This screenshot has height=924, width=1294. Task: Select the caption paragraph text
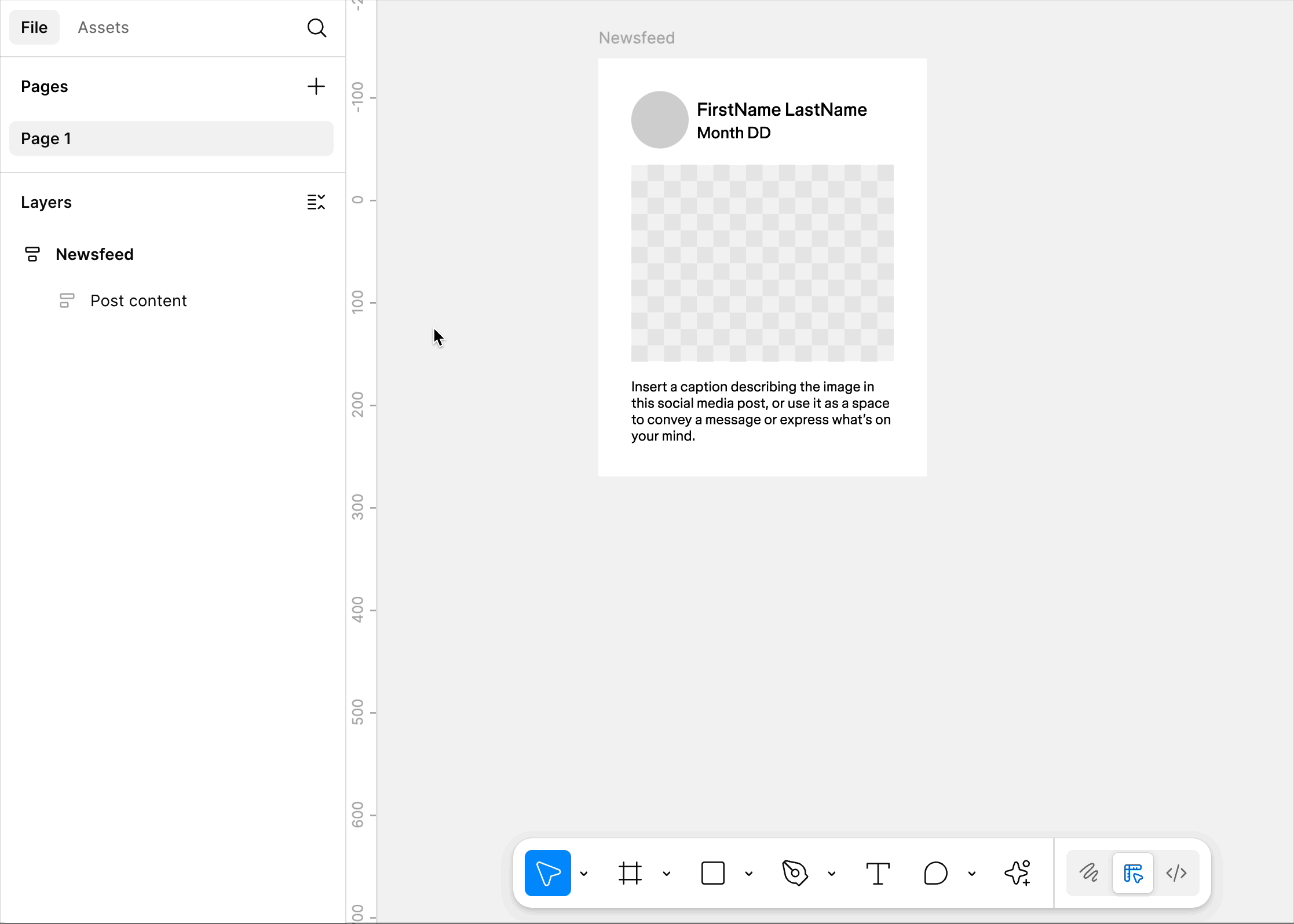761,411
